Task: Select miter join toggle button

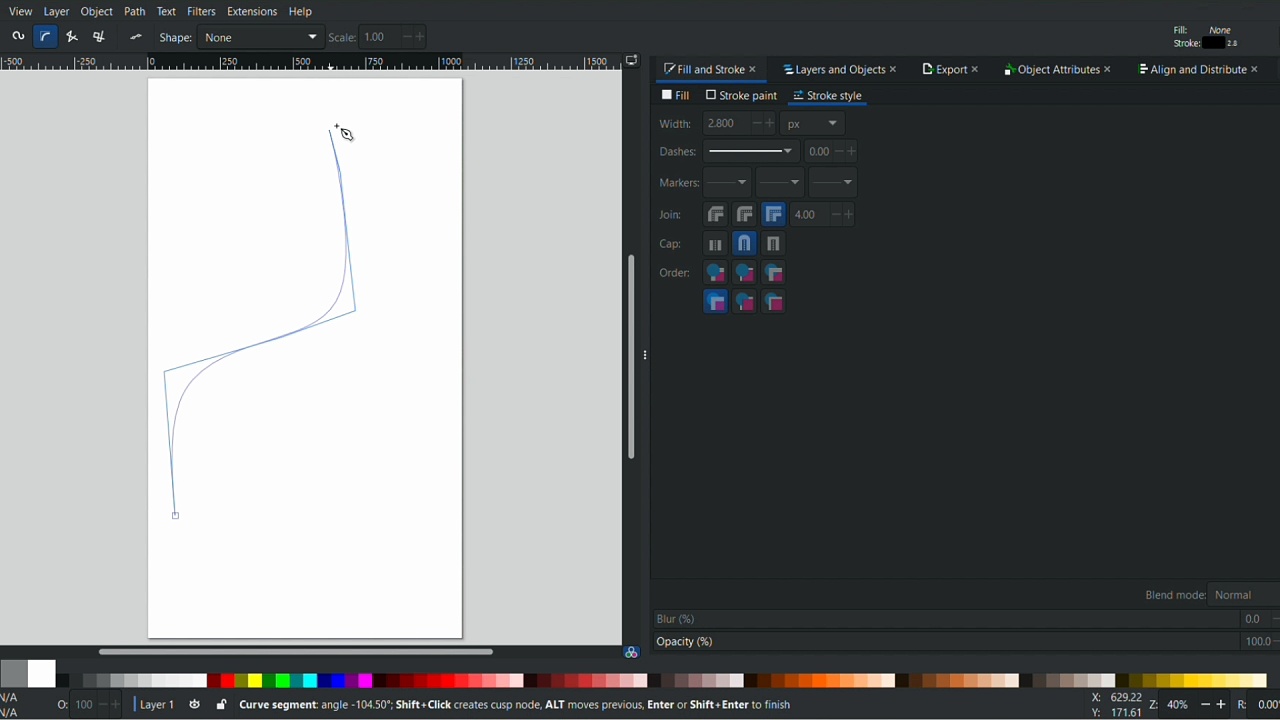Action: [x=774, y=215]
